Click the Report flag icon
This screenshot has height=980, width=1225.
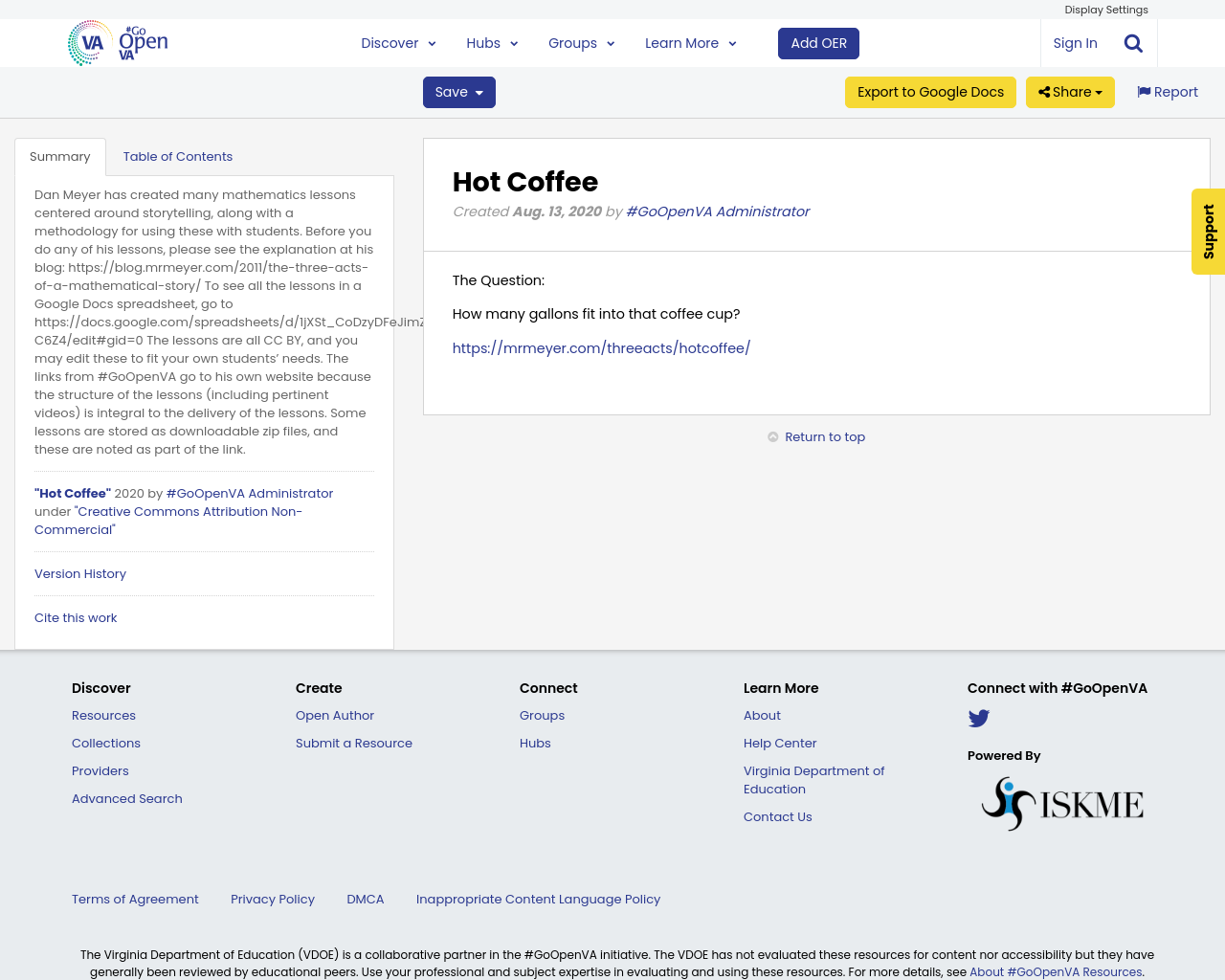(x=1145, y=90)
